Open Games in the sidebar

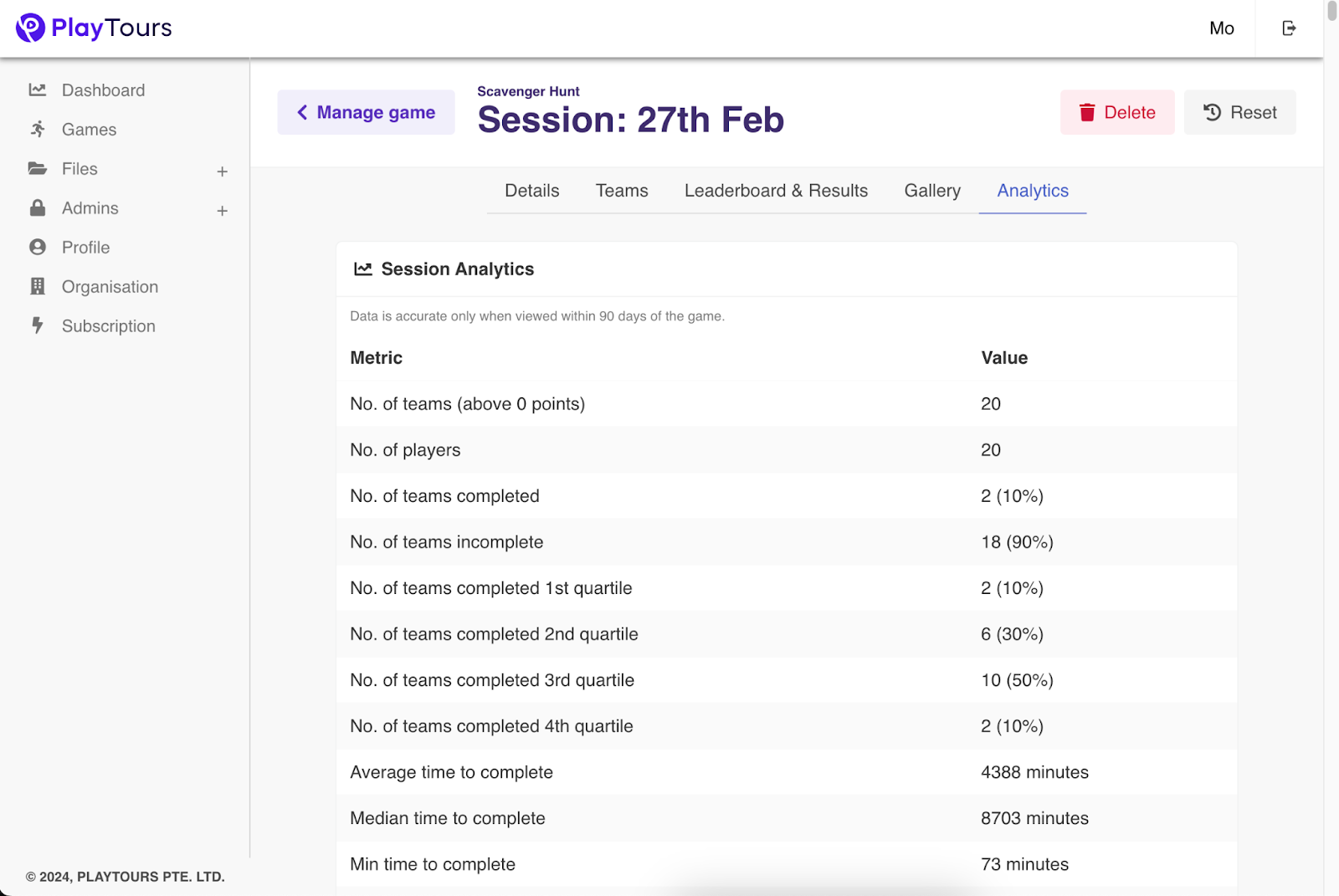(90, 130)
